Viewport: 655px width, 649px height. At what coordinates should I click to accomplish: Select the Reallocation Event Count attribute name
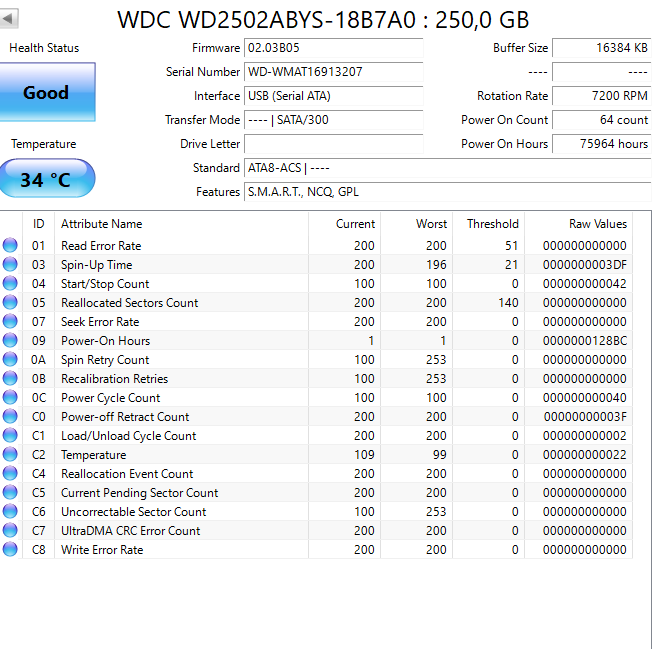pos(127,474)
